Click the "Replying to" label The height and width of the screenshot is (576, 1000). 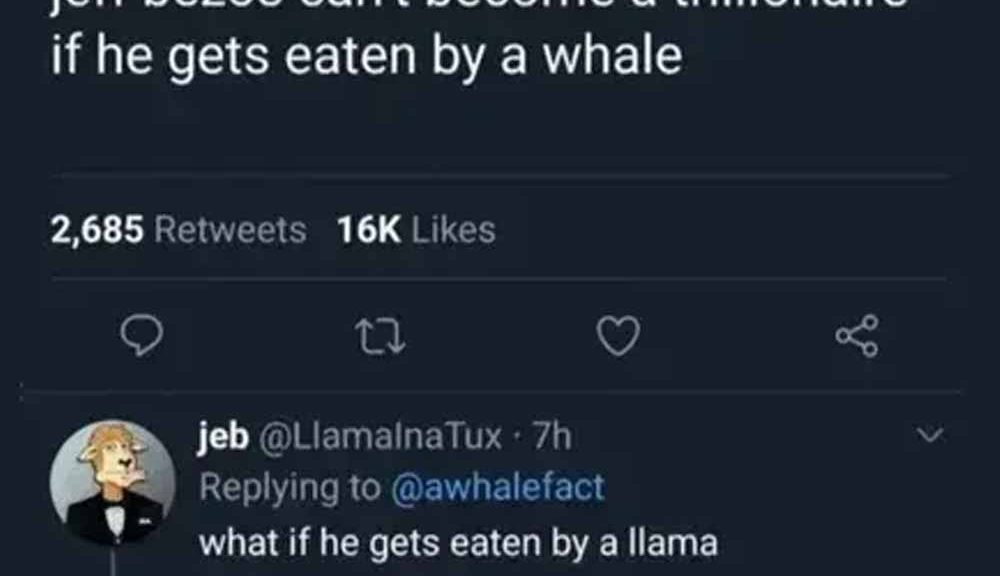click(x=289, y=487)
